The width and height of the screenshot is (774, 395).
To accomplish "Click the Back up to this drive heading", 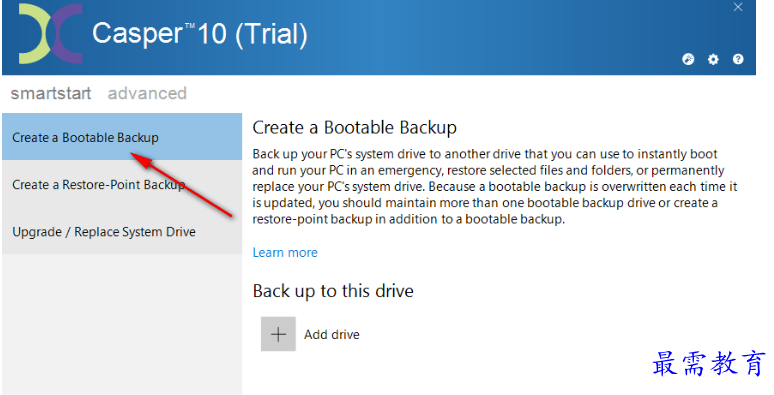I will (x=333, y=291).
